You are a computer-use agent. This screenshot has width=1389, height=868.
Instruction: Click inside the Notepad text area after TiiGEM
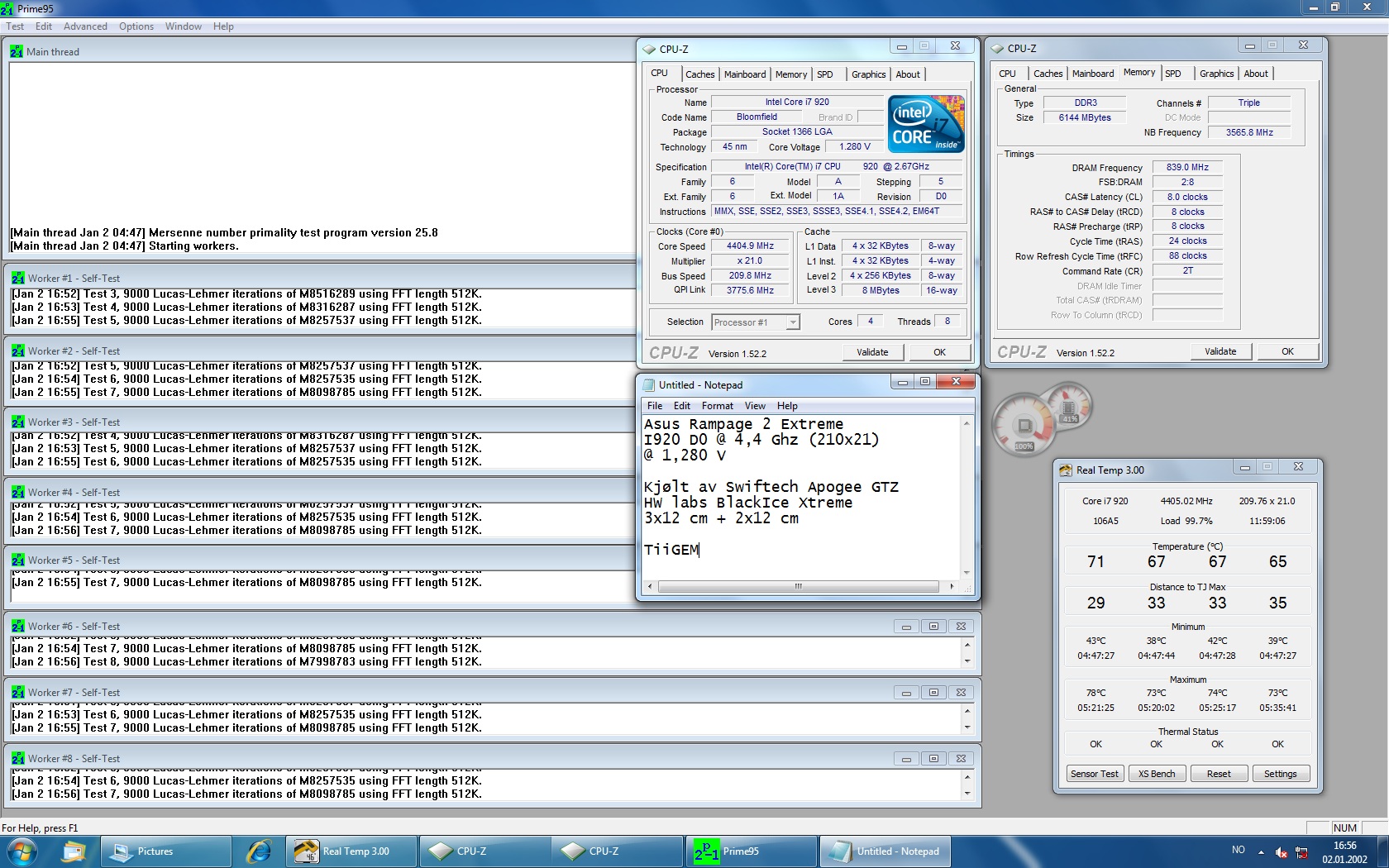tap(701, 550)
